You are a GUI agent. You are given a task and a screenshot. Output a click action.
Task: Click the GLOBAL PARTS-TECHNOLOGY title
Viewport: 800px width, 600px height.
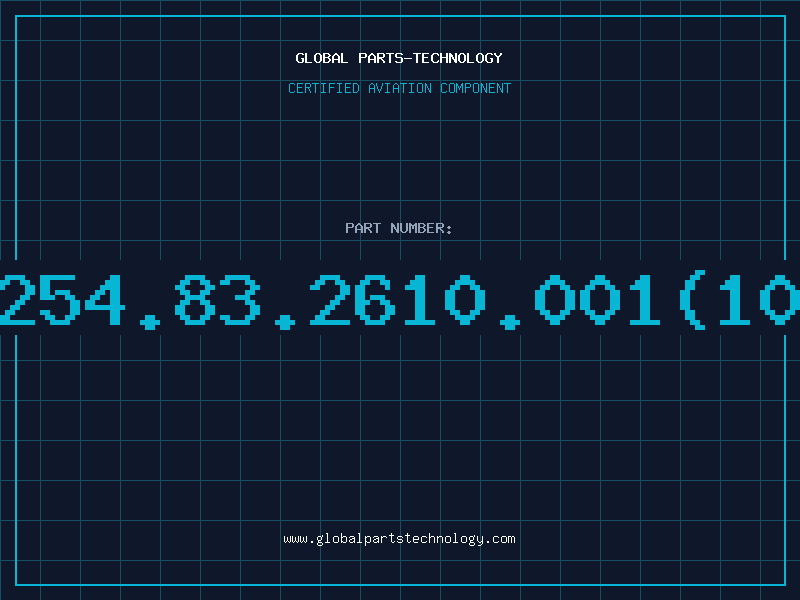(399, 58)
